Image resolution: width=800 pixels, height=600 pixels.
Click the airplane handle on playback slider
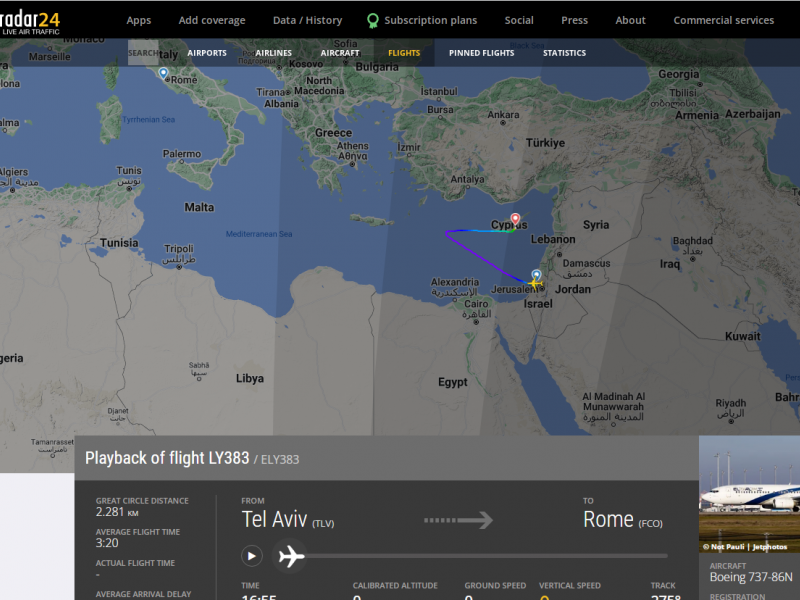291,556
